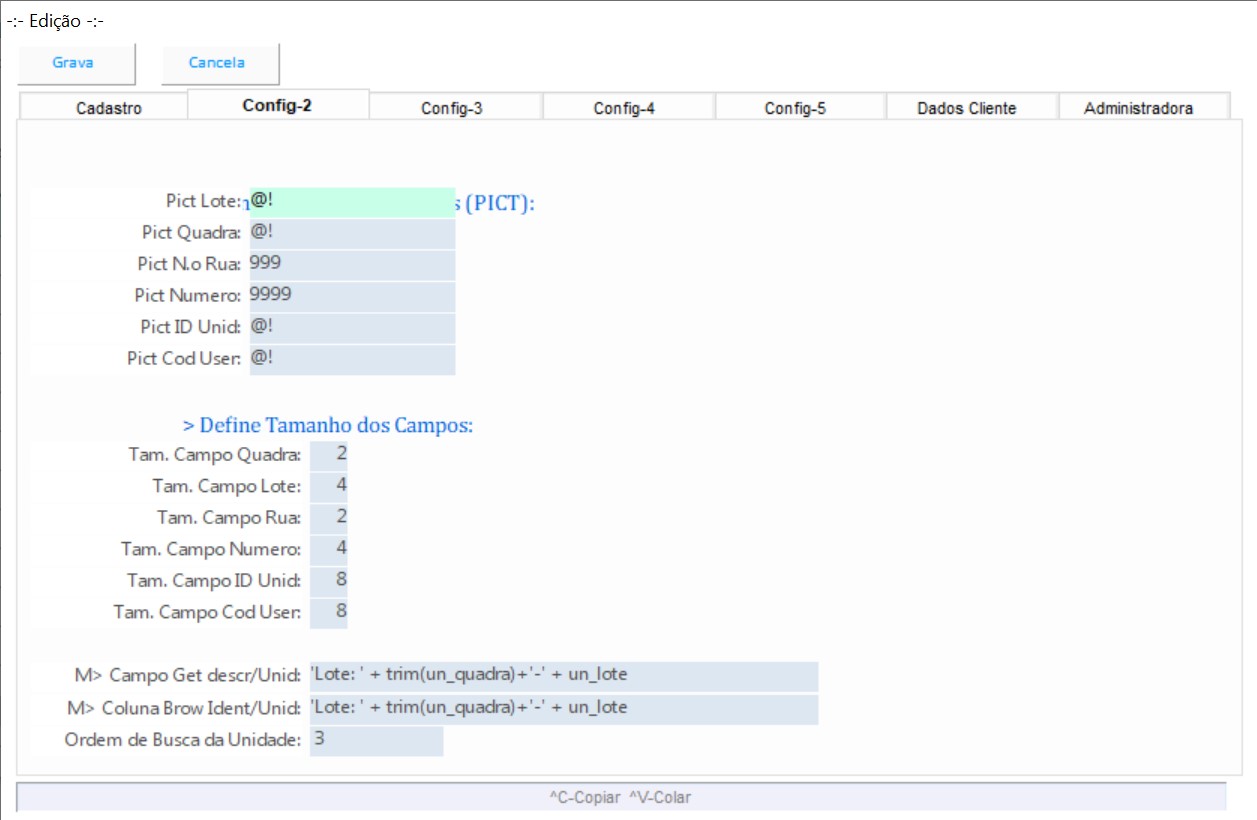Click the Tam. Campo Quadra field
The width and height of the screenshot is (1257, 820).
pyautogui.click(x=329, y=455)
